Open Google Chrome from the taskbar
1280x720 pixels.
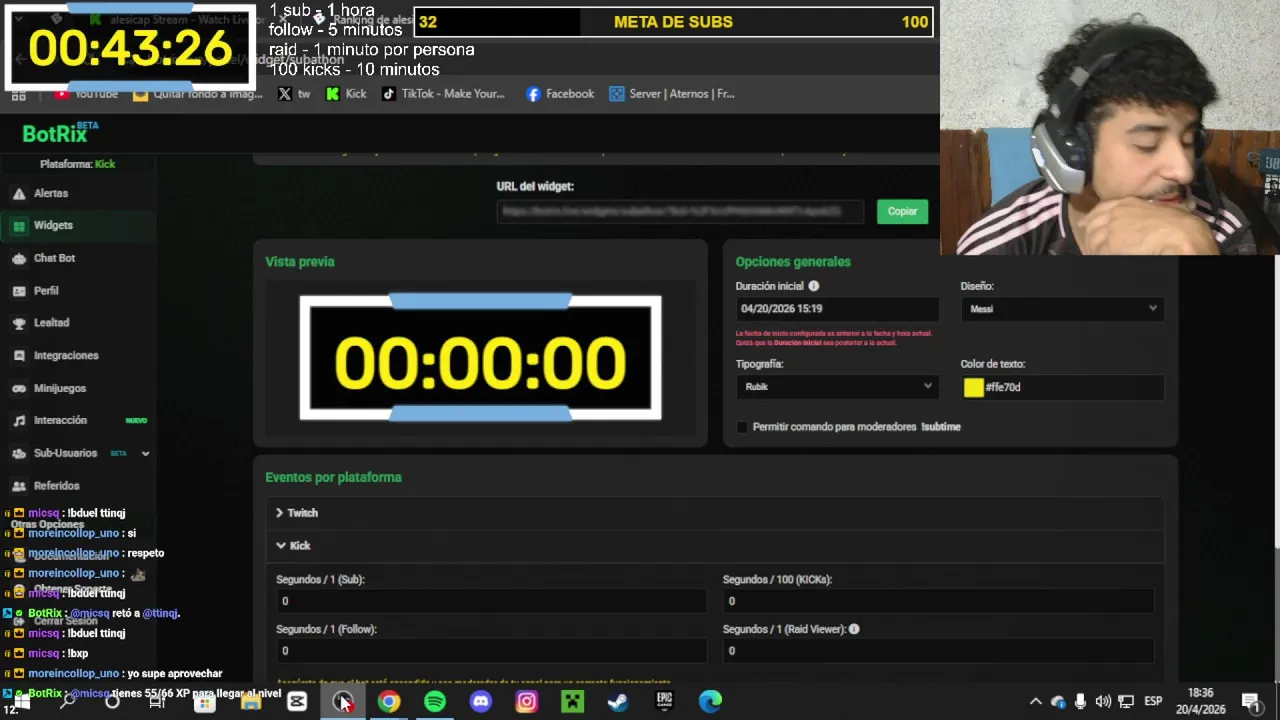[389, 701]
